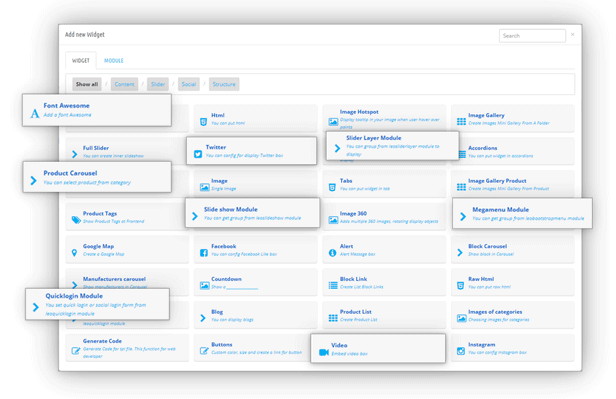Click the Twitter bird icon
The width and height of the screenshot is (616, 399).
(198, 154)
